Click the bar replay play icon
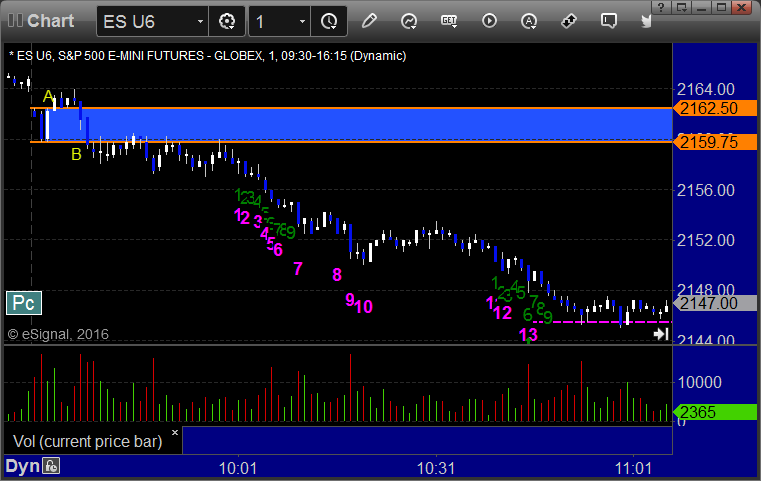Viewport: 761px width, 481px height. coord(489,21)
